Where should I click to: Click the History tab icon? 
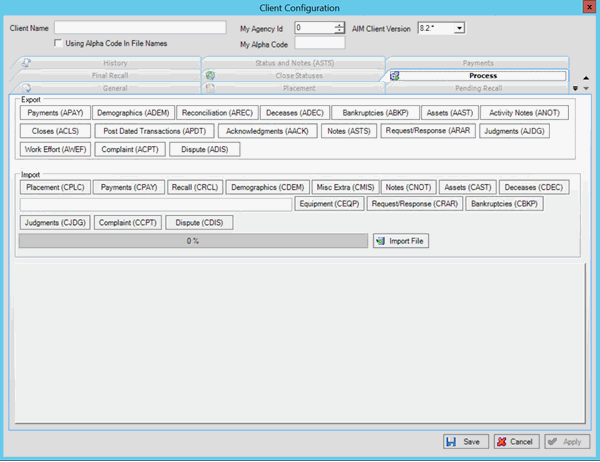(x=26, y=63)
